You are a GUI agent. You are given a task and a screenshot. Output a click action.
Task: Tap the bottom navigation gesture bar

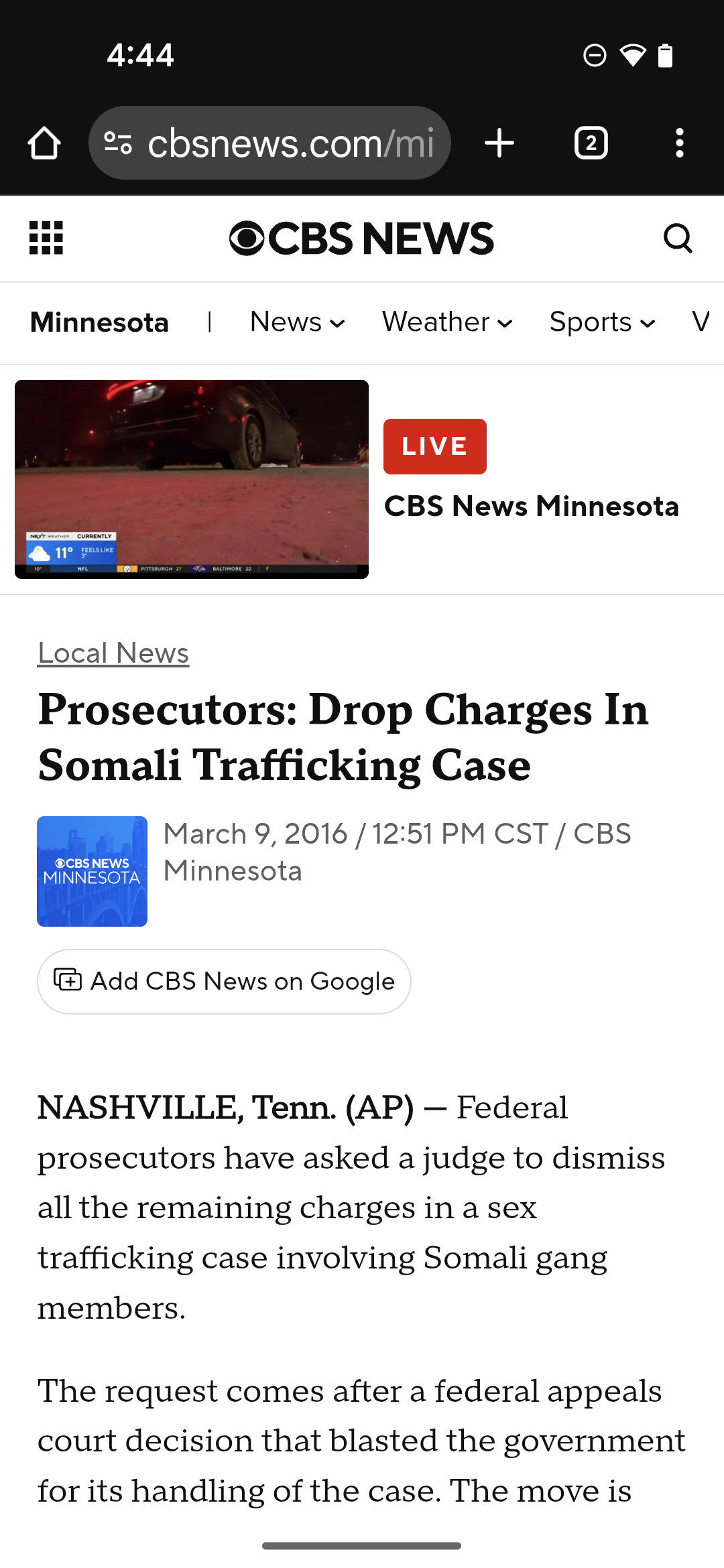coord(362,1546)
